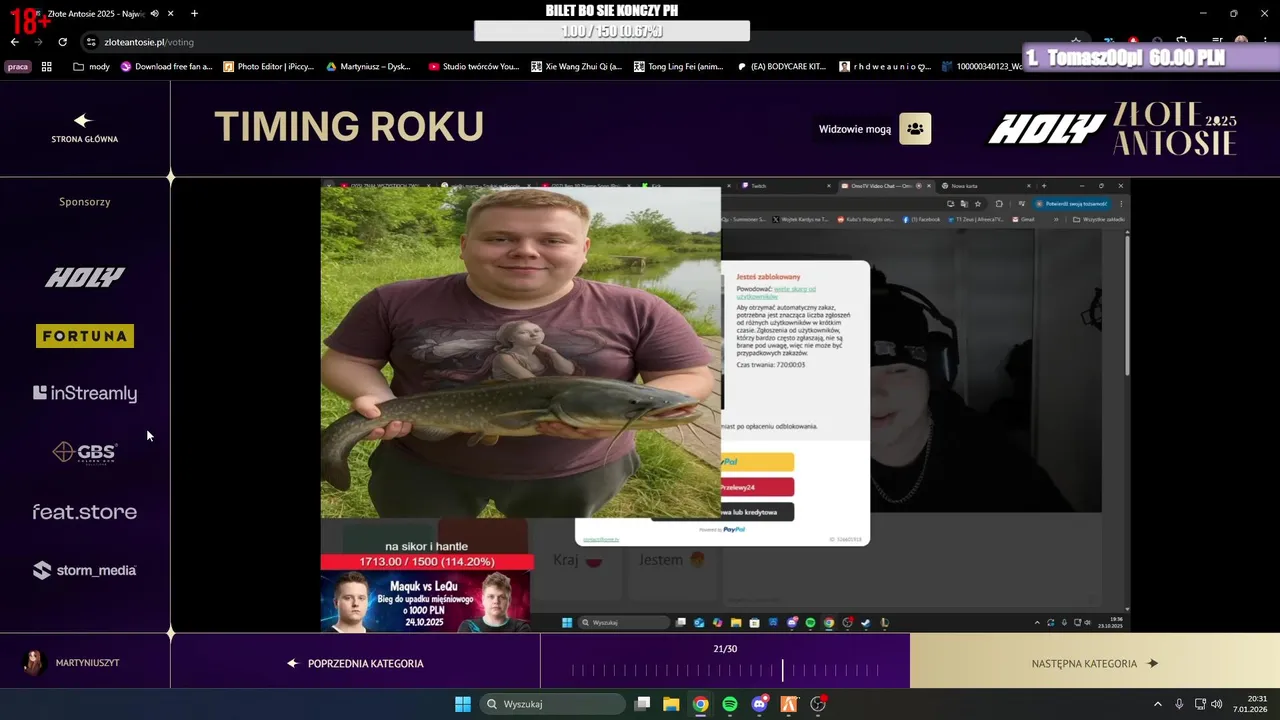
Task: Click the 'Maquk vs LeQu' banner in video
Action: pyautogui.click(x=427, y=601)
